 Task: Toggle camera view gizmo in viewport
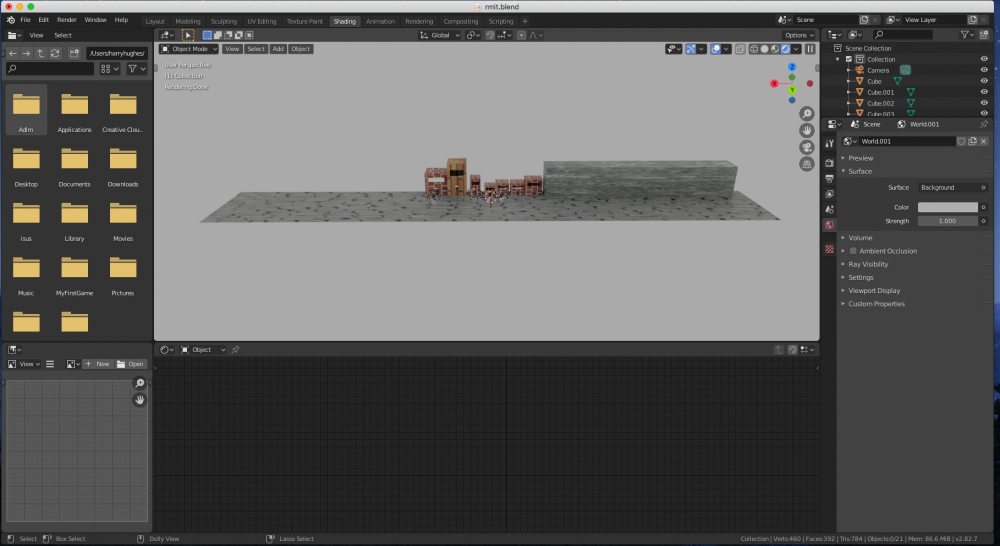coord(807,147)
